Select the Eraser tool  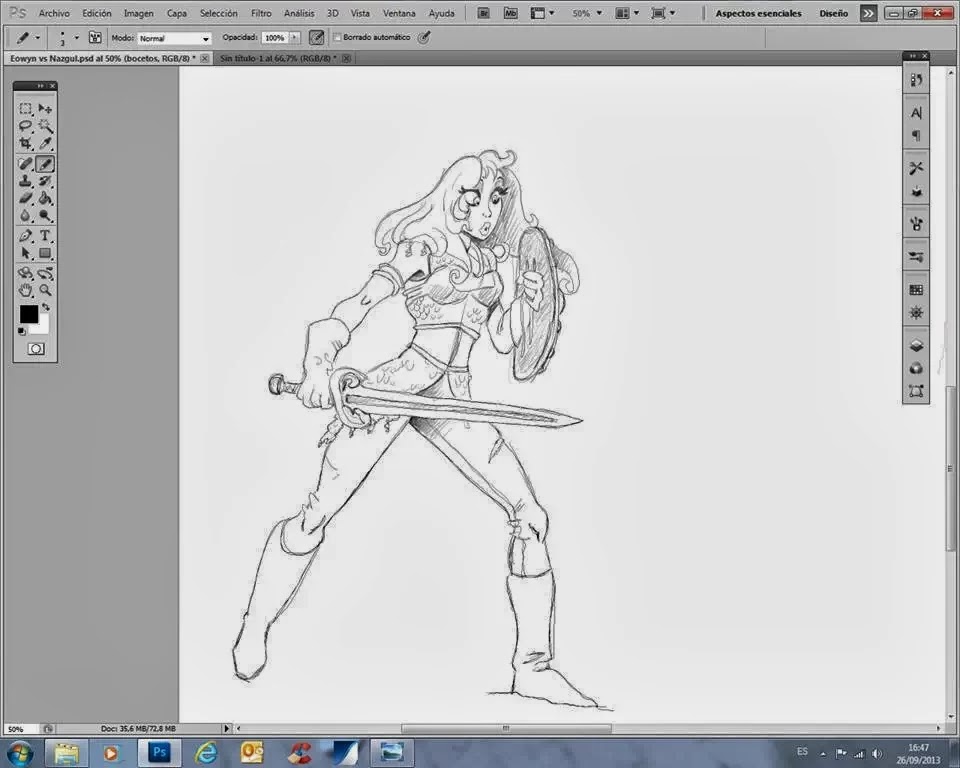(x=25, y=198)
